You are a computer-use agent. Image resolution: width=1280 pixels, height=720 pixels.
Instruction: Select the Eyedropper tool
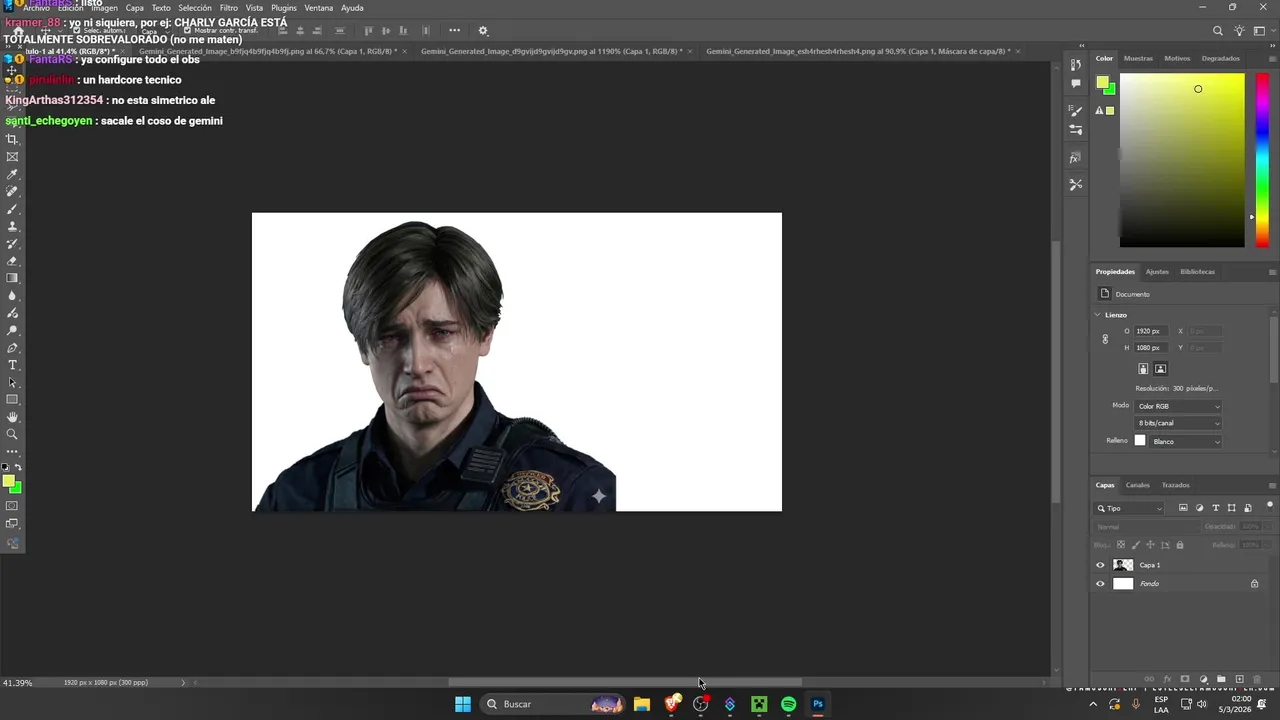(12, 174)
